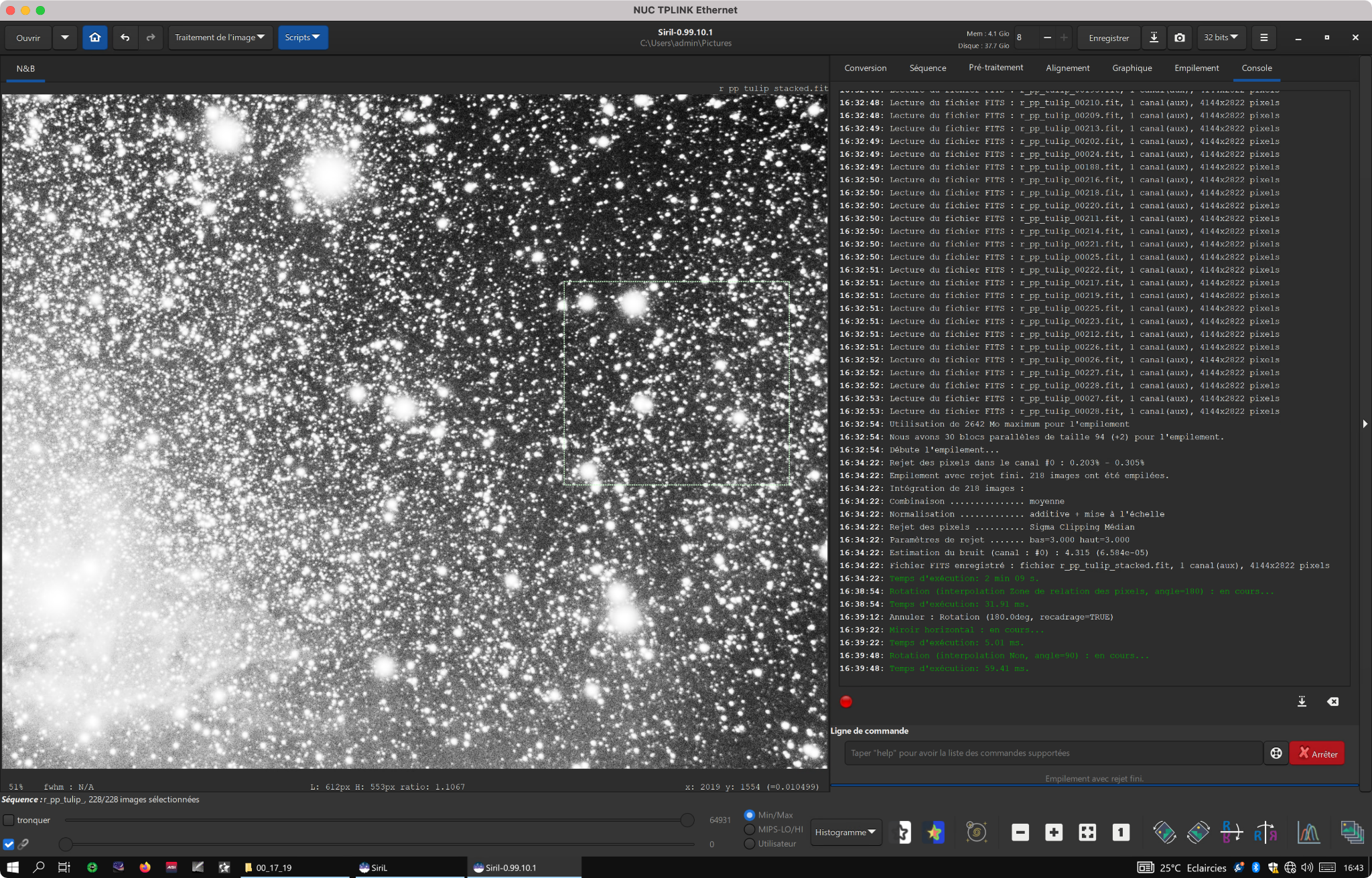This screenshot has height=878, width=1372.
Task: Click the red console recording indicator
Action: pyautogui.click(x=846, y=701)
